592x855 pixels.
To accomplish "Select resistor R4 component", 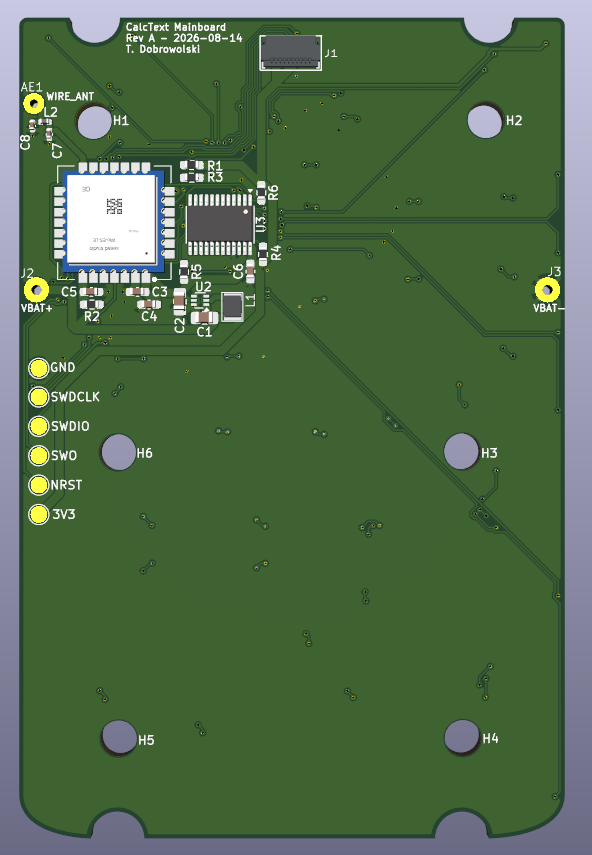I will coord(263,254).
